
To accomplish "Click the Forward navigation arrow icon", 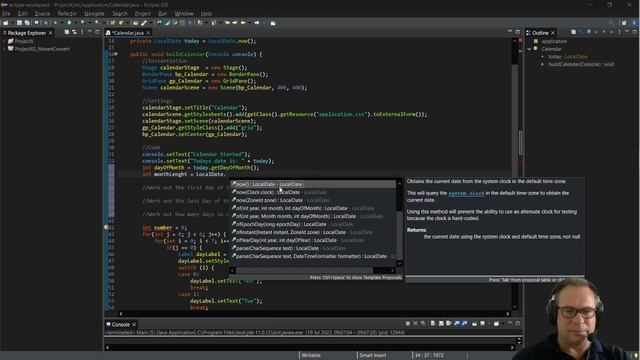I will [257, 23].
